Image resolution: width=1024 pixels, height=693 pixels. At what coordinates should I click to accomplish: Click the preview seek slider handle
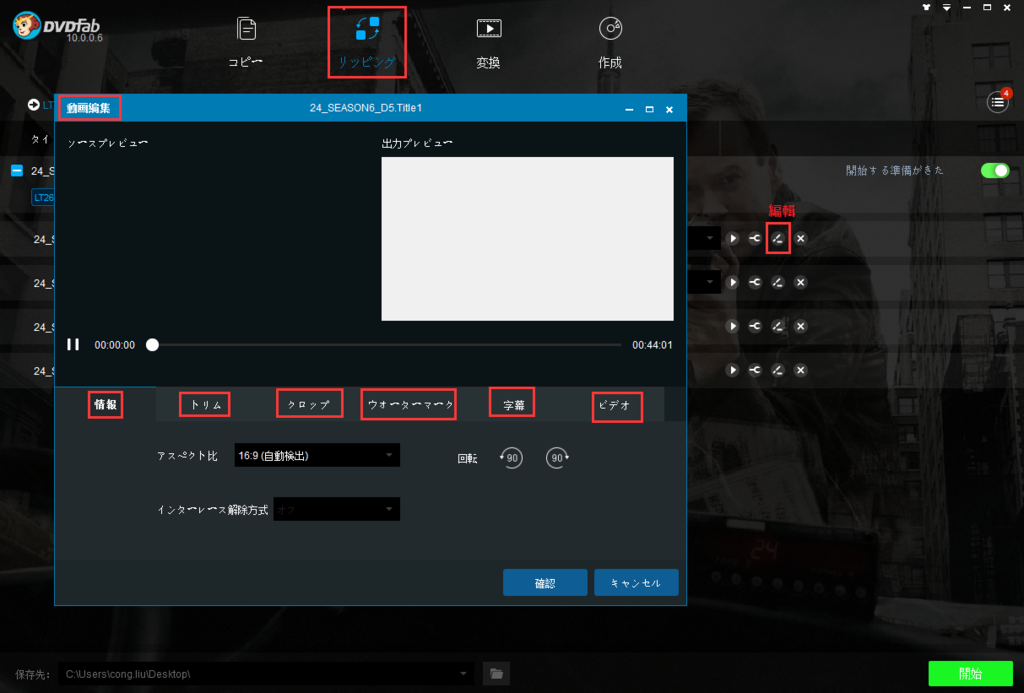coord(152,344)
